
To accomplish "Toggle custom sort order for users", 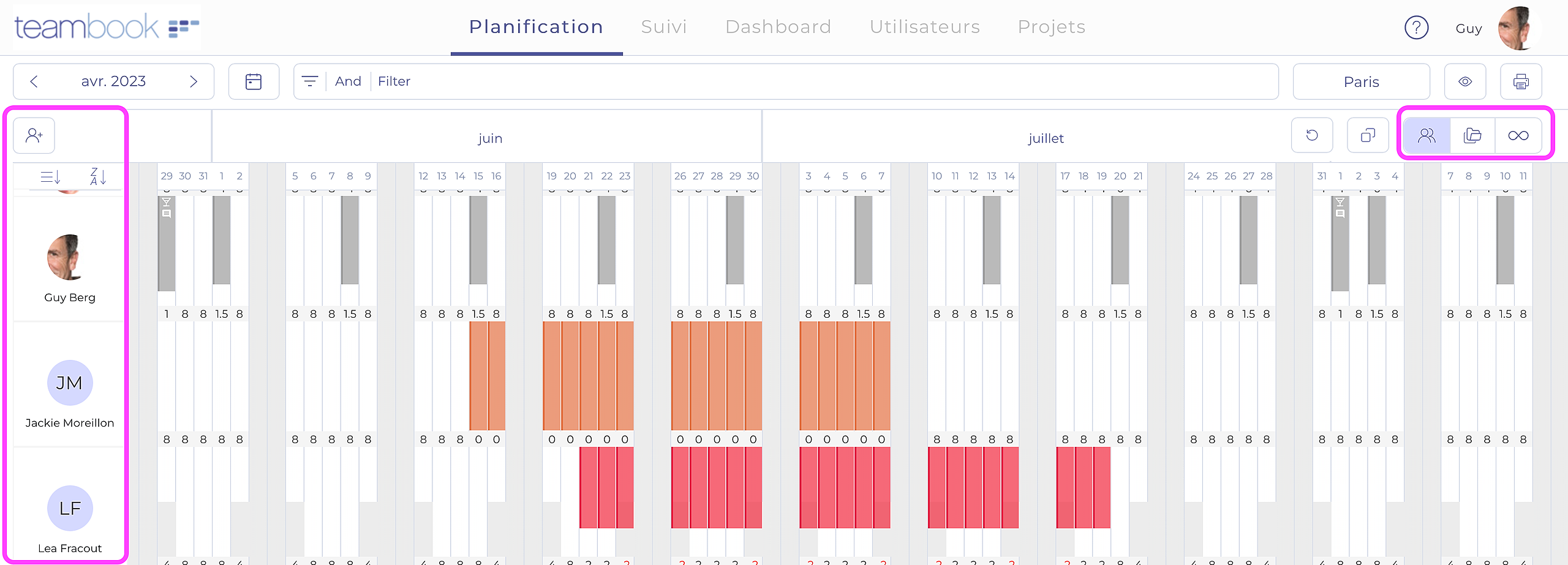I will coord(51,176).
